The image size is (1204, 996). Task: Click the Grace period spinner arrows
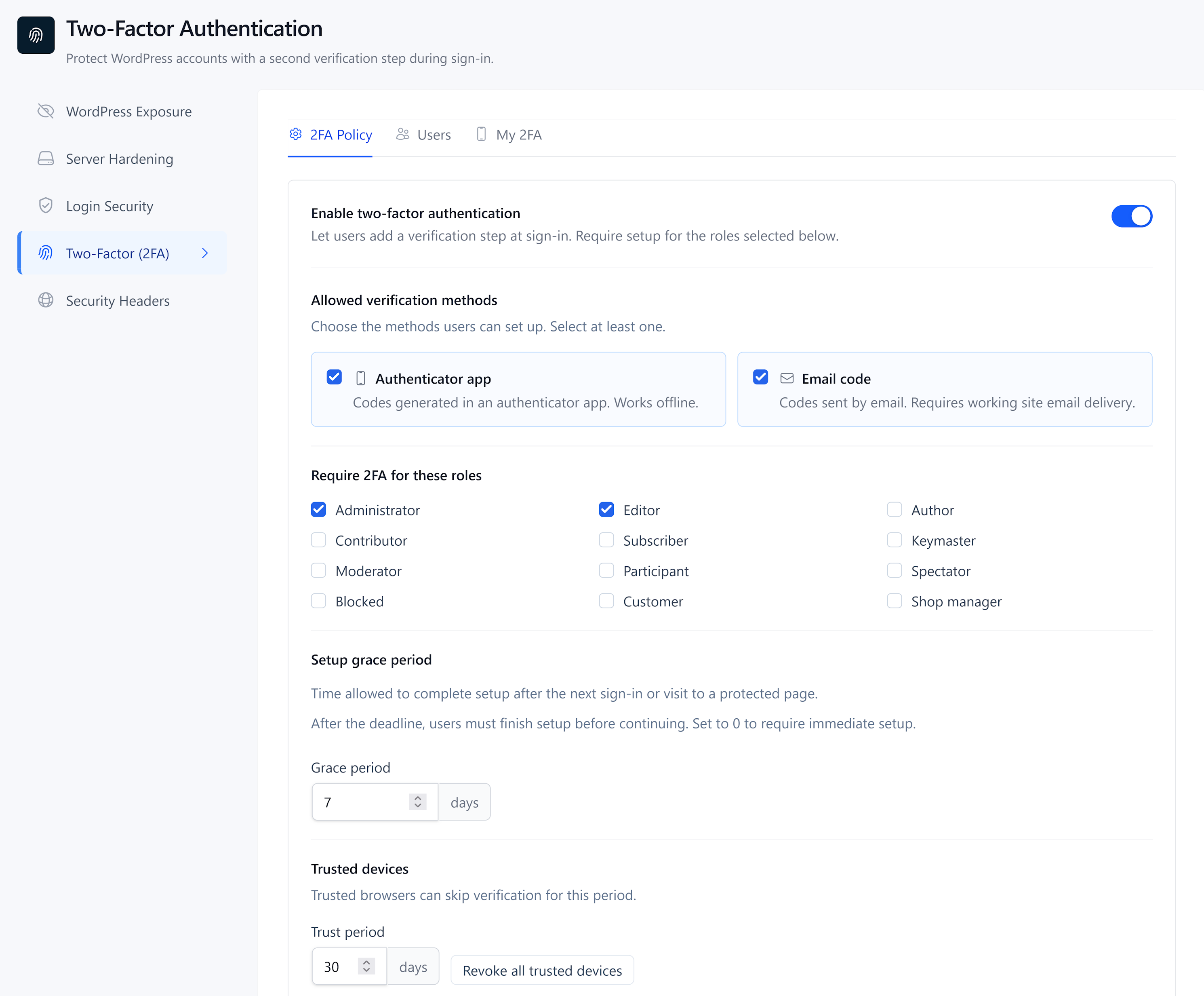[418, 802]
